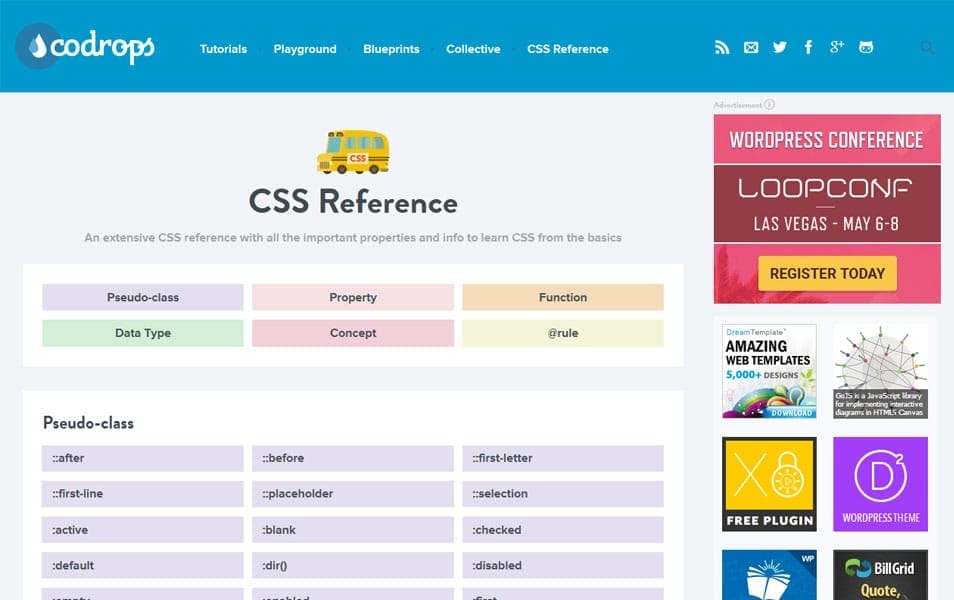954x600 pixels.
Task: Click the GitHub octocat icon
Action: (866, 46)
